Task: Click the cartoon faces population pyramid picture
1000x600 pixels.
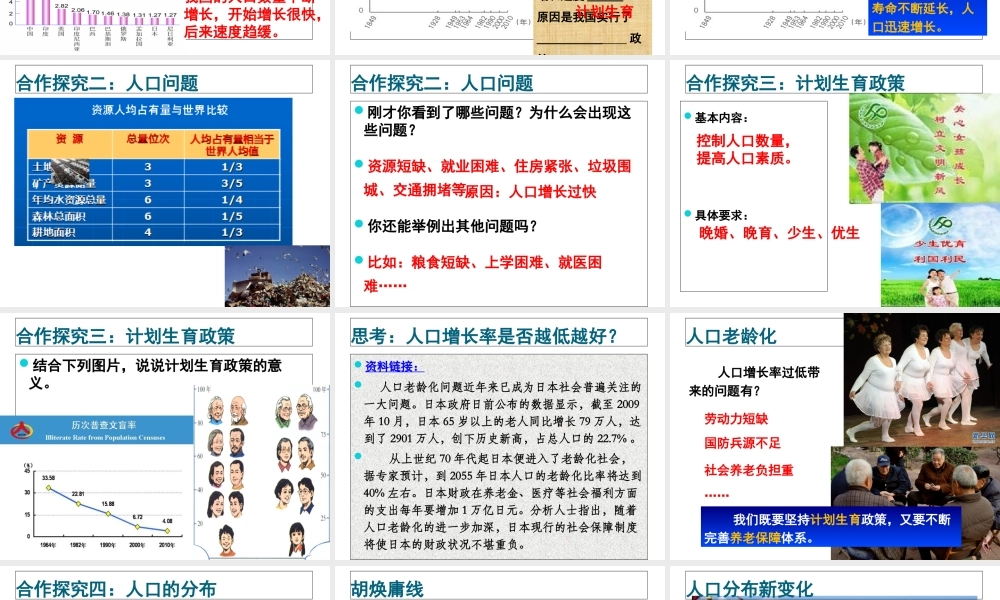Action: 261,472
